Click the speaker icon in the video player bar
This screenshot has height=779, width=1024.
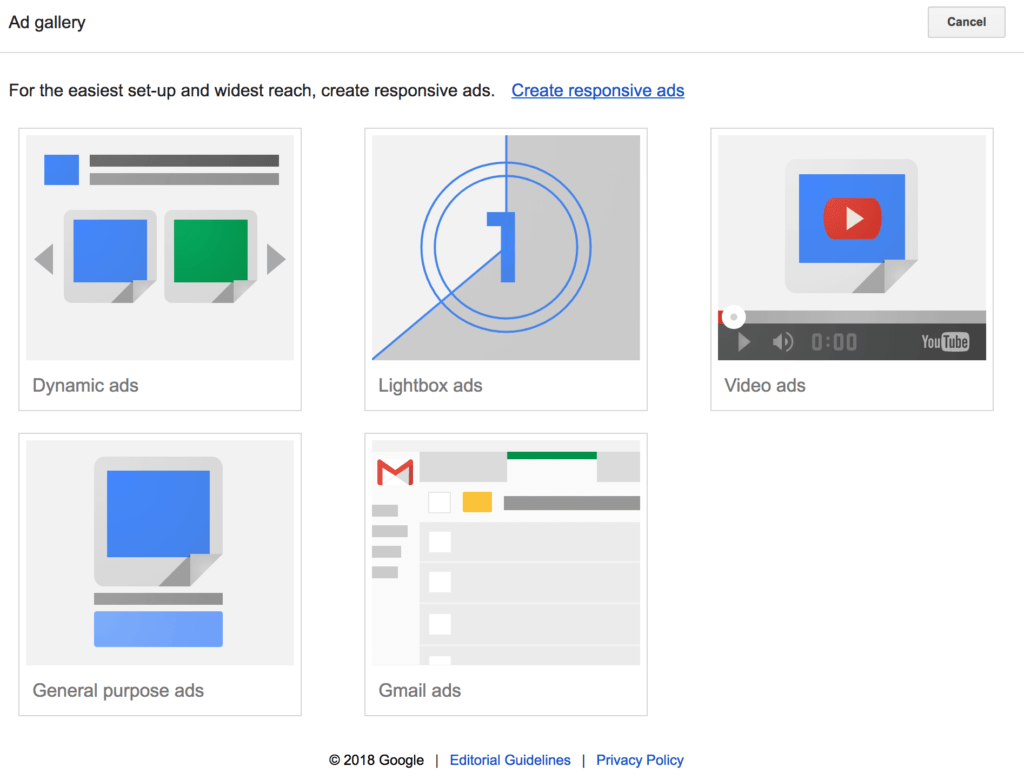click(781, 341)
